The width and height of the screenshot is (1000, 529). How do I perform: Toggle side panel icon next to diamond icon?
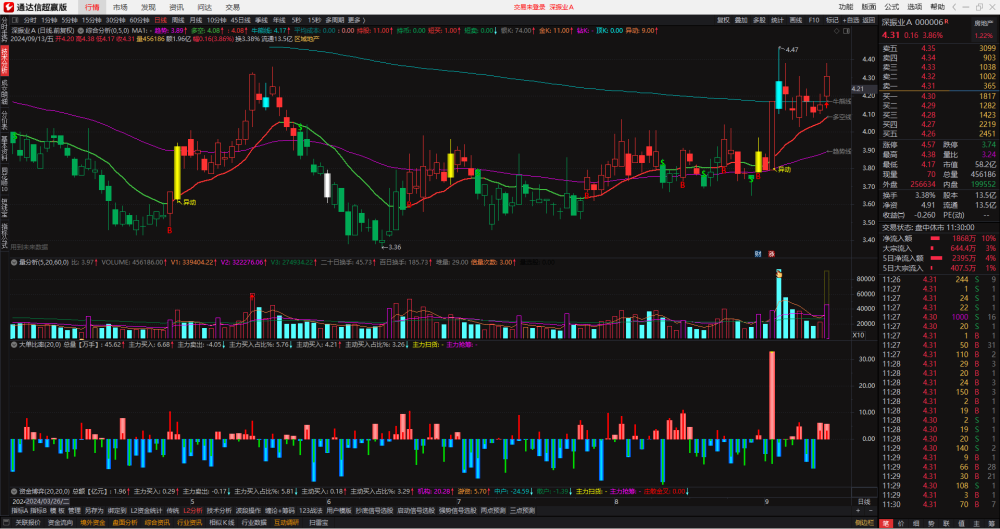[x=846, y=31]
